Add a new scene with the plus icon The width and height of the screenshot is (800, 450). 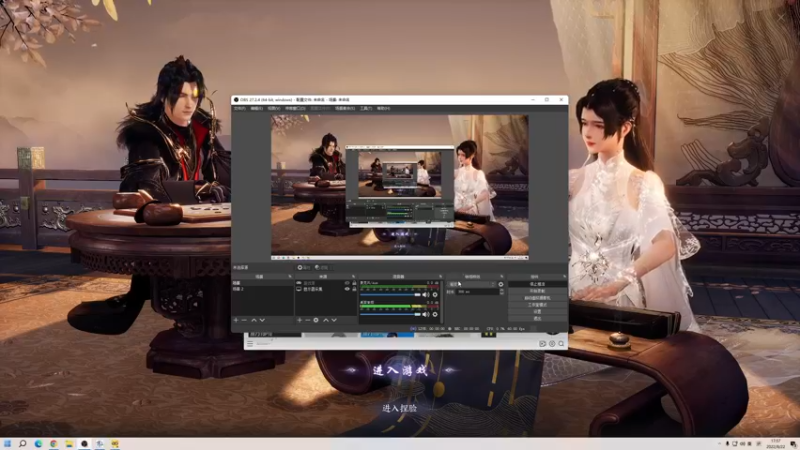236,320
